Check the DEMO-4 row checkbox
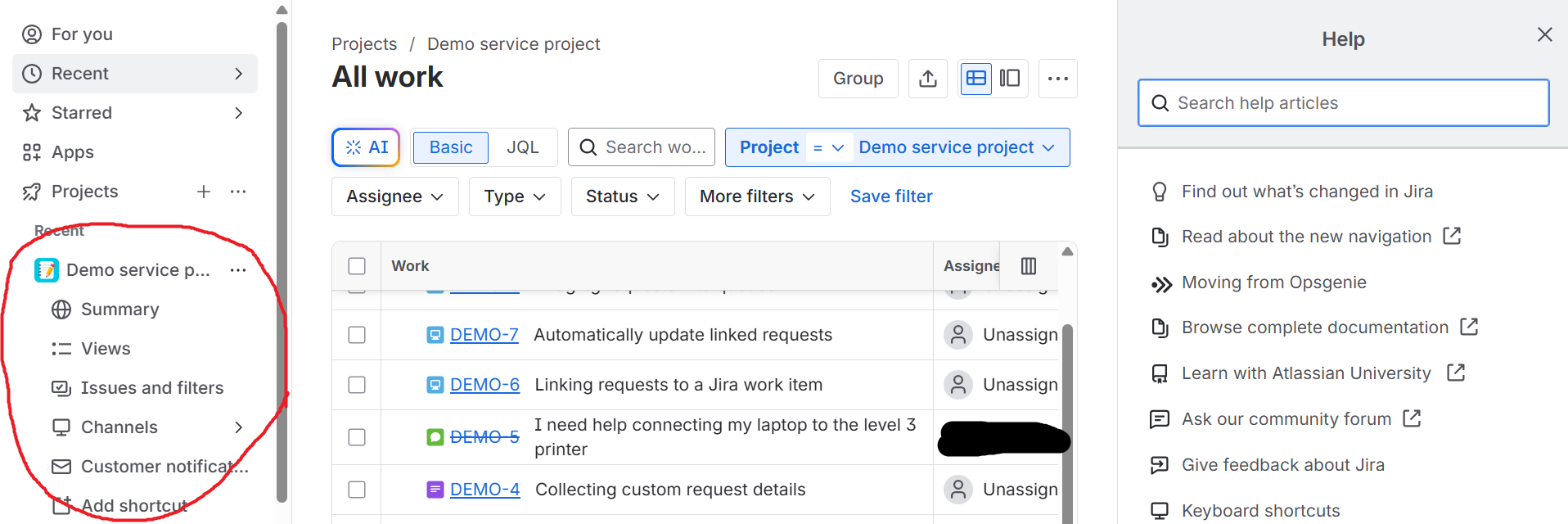 pyautogui.click(x=357, y=490)
